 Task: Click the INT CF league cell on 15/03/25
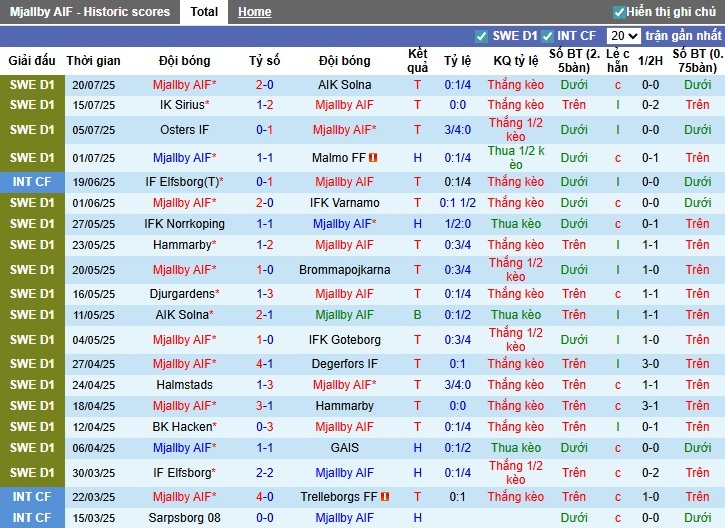[32, 518]
